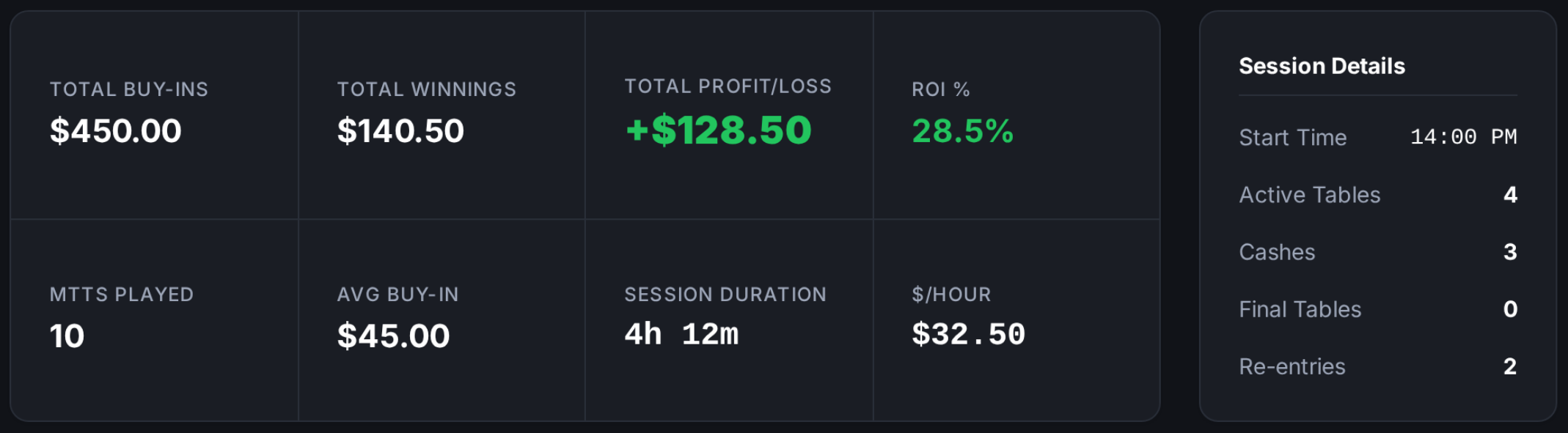Click the Total Buy-Ins value $450.00
This screenshot has height=433, width=1568.
[x=115, y=131]
